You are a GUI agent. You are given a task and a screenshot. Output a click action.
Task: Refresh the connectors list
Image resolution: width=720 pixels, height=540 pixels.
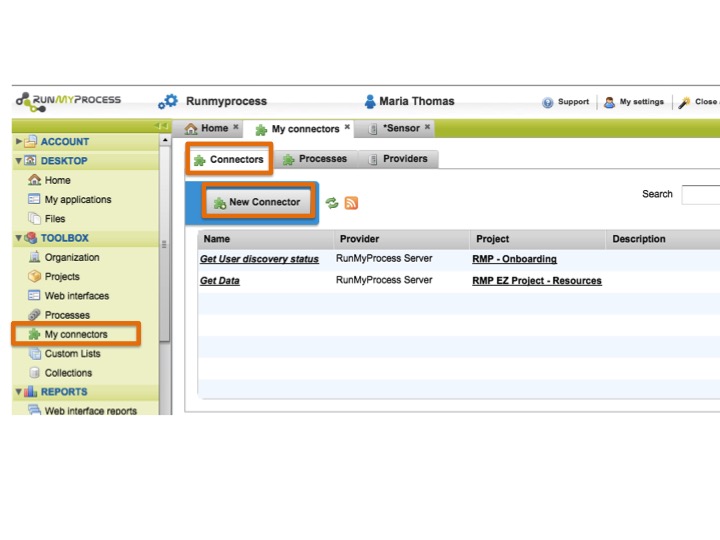pyautogui.click(x=332, y=202)
